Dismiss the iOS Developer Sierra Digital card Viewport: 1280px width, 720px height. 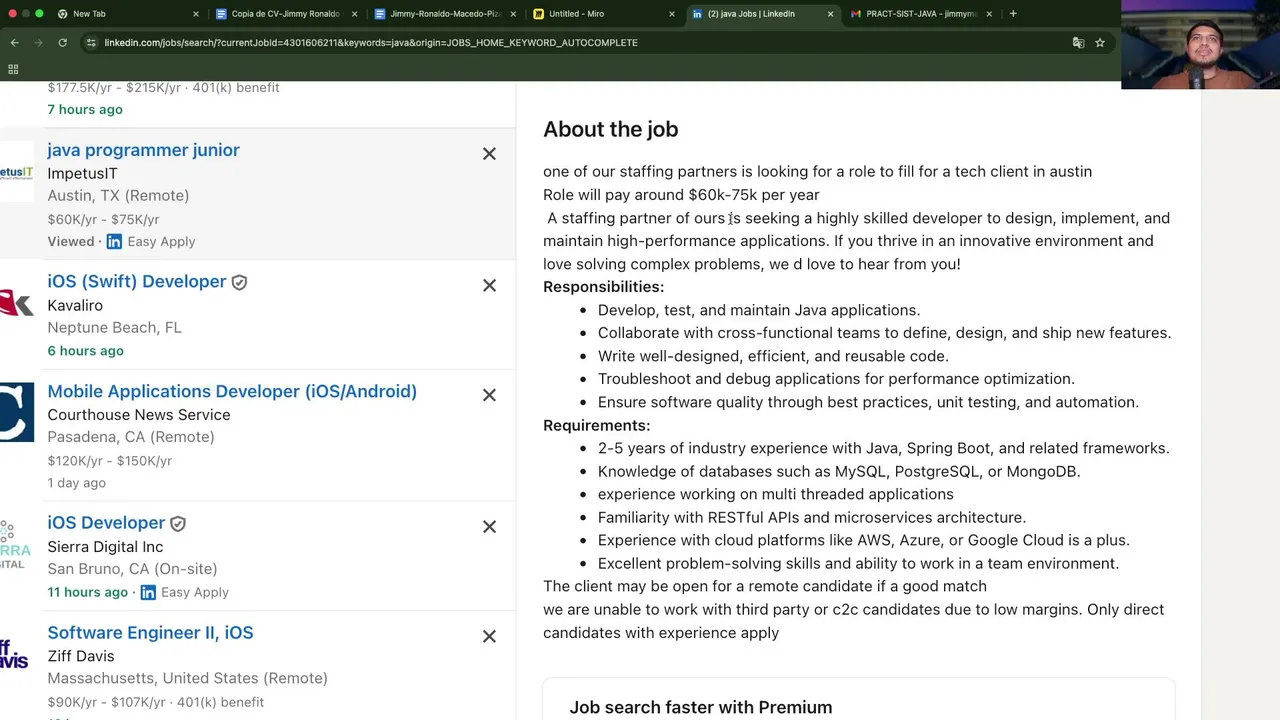click(489, 527)
